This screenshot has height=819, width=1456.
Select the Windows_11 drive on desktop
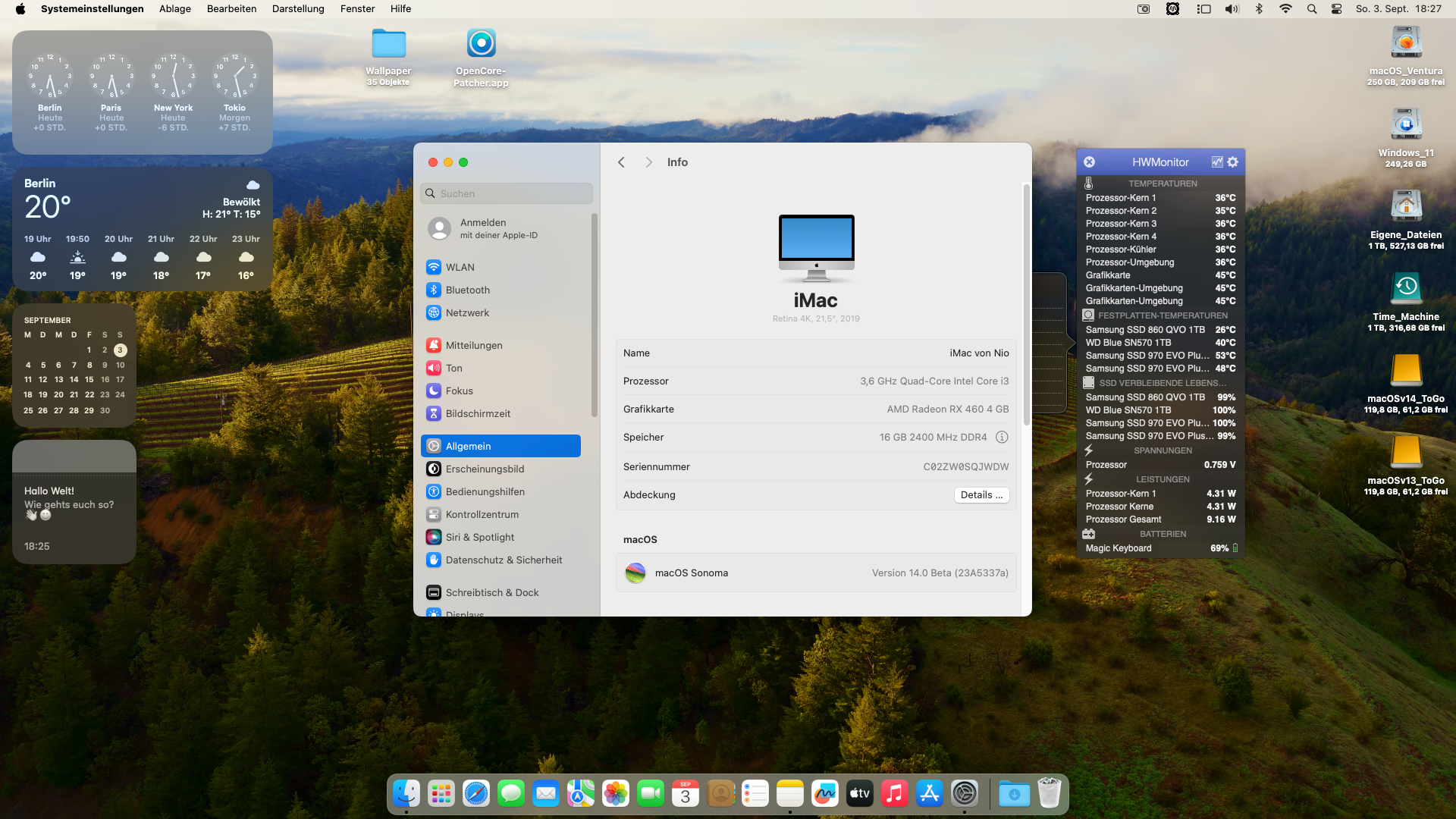click(x=1406, y=124)
